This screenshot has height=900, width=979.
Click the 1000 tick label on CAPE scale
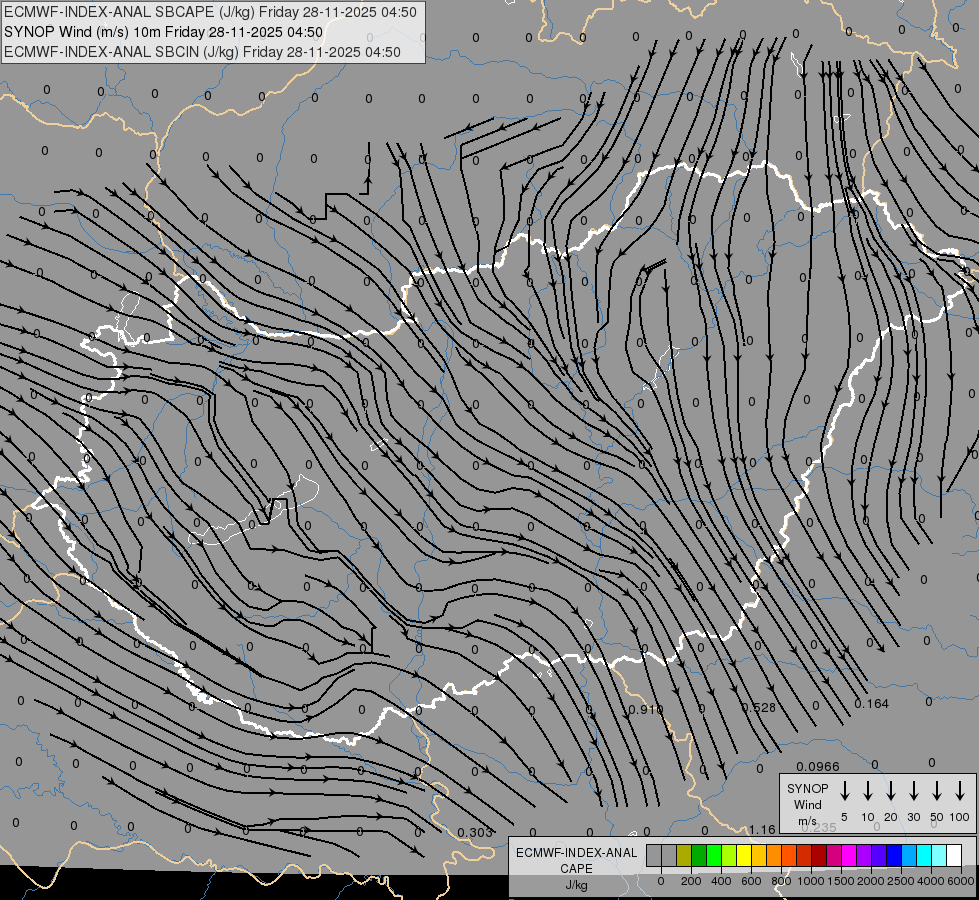tap(811, 881)
